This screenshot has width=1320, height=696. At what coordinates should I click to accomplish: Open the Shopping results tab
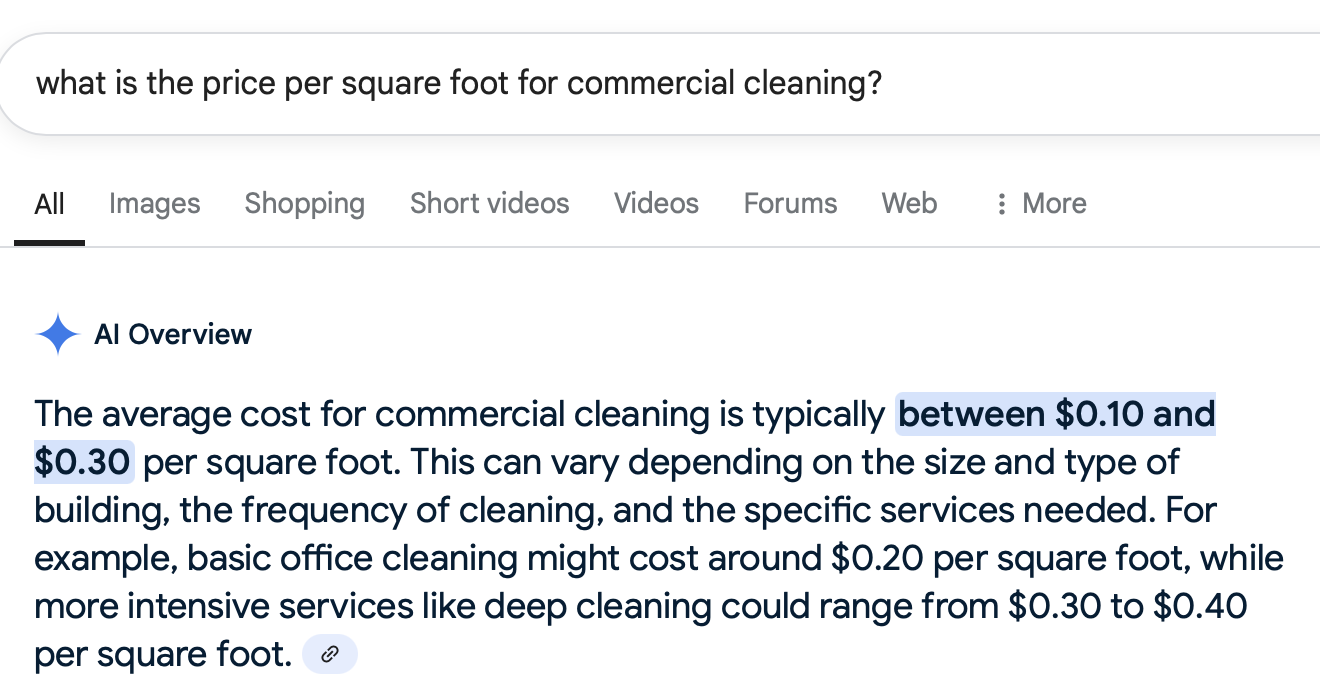tap(304, 204)
